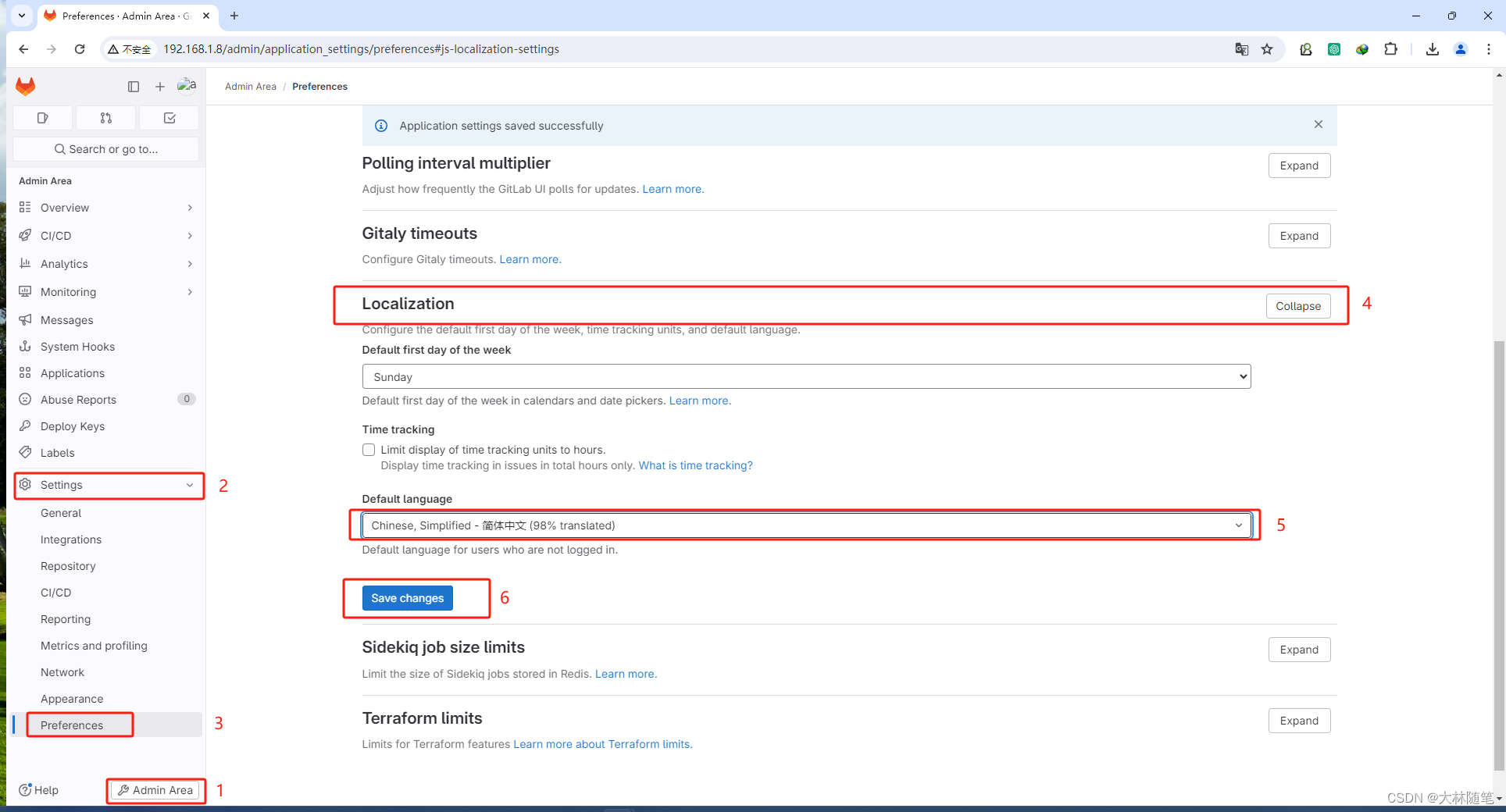
Task: Open the browser Downloads icon
Action: (x=1433, y=49)
